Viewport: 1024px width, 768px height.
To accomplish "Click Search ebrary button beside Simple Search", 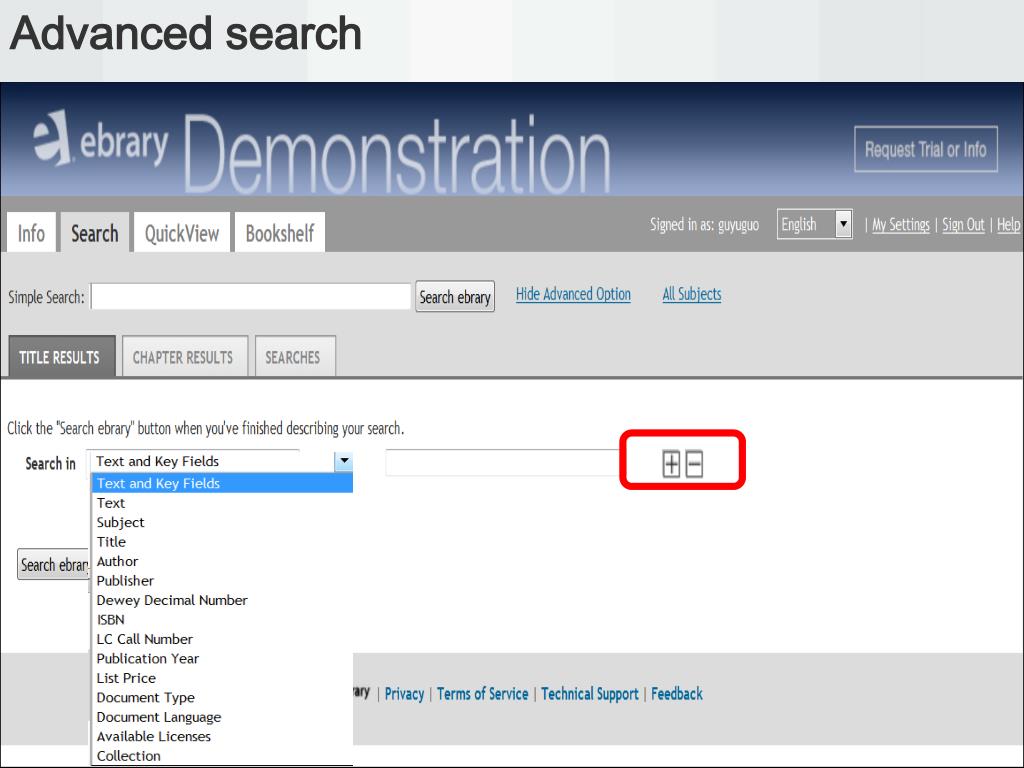I will point(455,297).
